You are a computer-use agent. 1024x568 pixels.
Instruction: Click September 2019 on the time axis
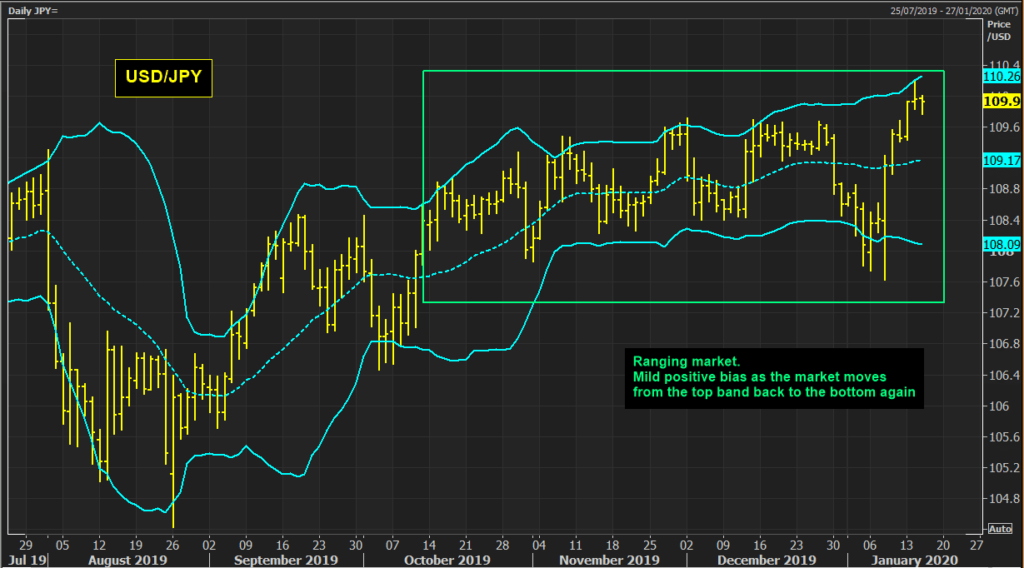coord(274,560)
